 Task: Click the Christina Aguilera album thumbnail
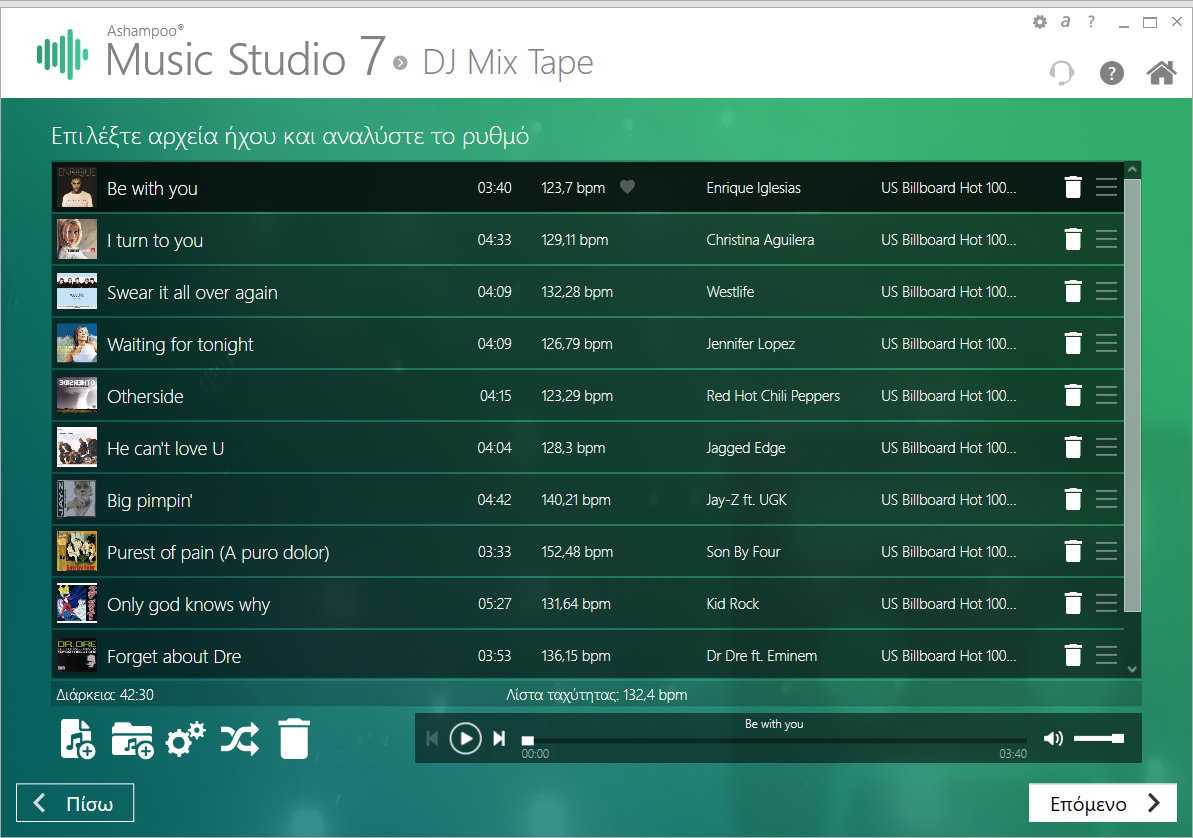pyautogui.click(x=77, y=239)
